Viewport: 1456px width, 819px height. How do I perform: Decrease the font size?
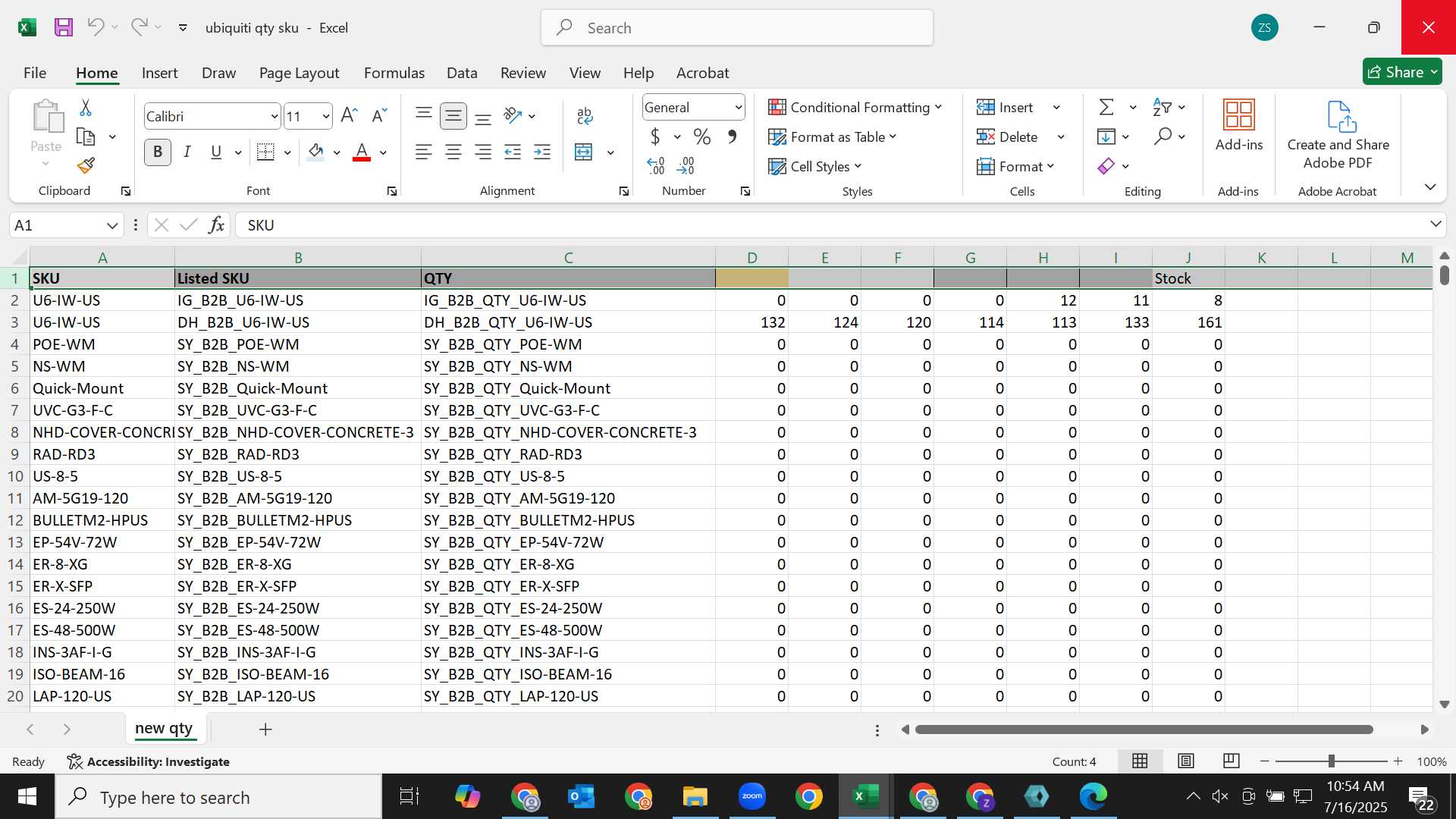[x=379, y=116]
